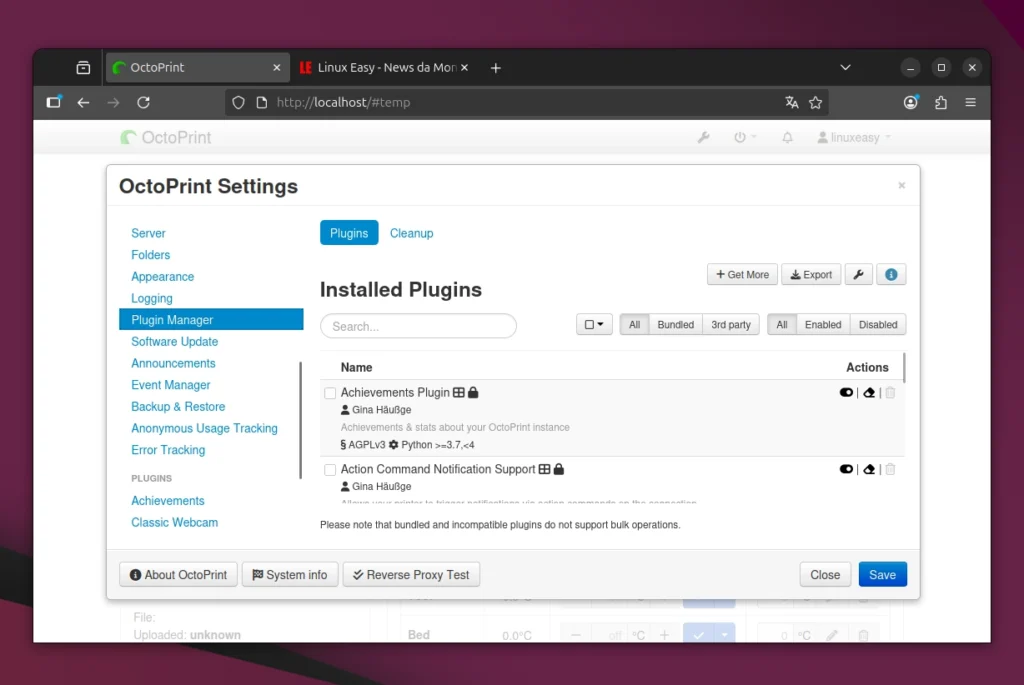Switch to the Cleanup tab
This screenshot has width=1024, height=685.
pyautogui.click(x=411, y=233)
